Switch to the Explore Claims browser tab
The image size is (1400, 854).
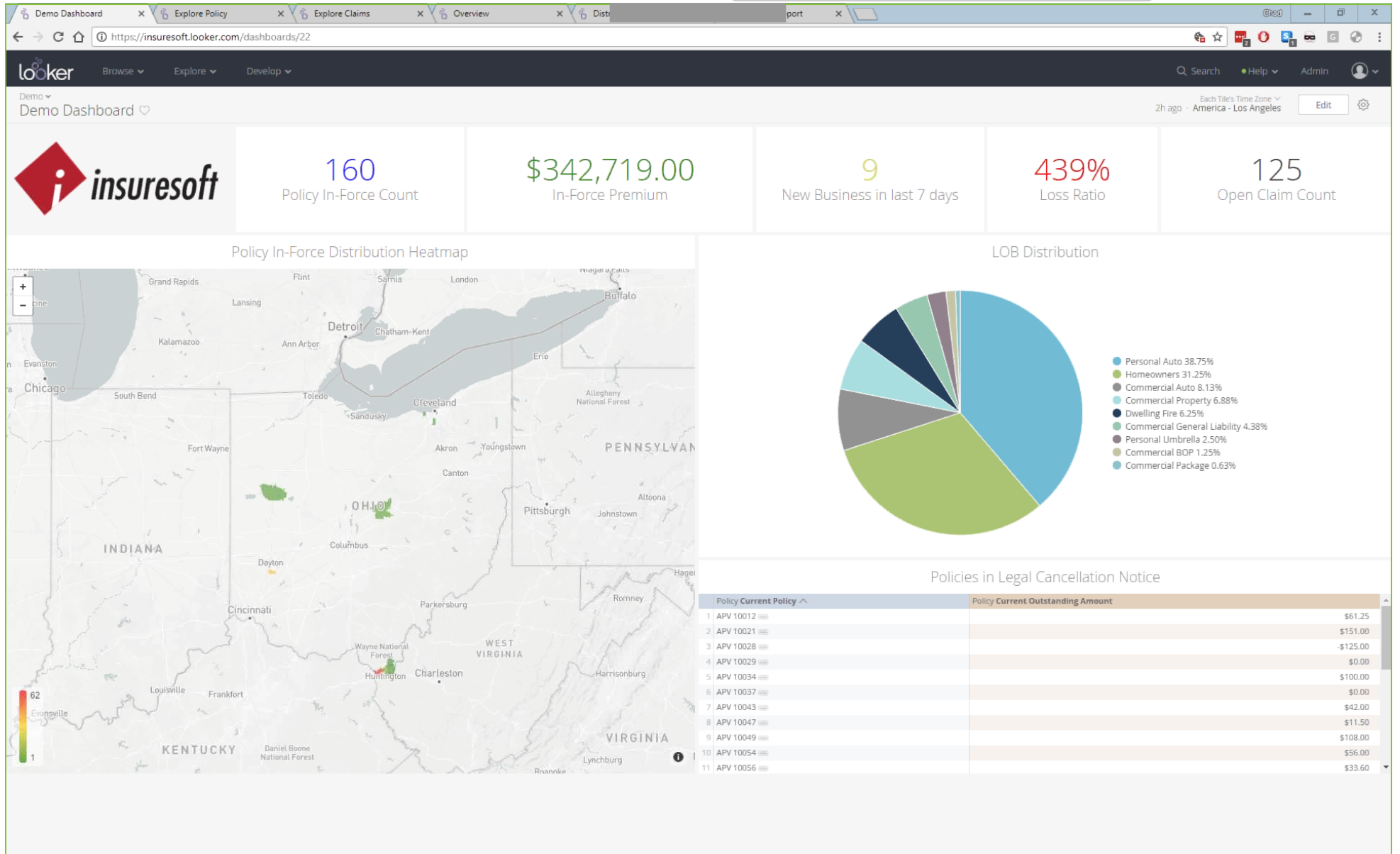[344, 13]
